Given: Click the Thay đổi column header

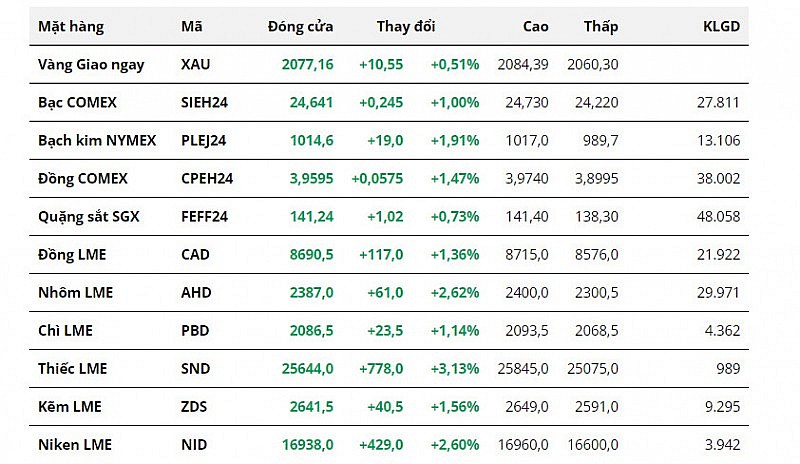Looking at the screenshot, I should [406, 27].
